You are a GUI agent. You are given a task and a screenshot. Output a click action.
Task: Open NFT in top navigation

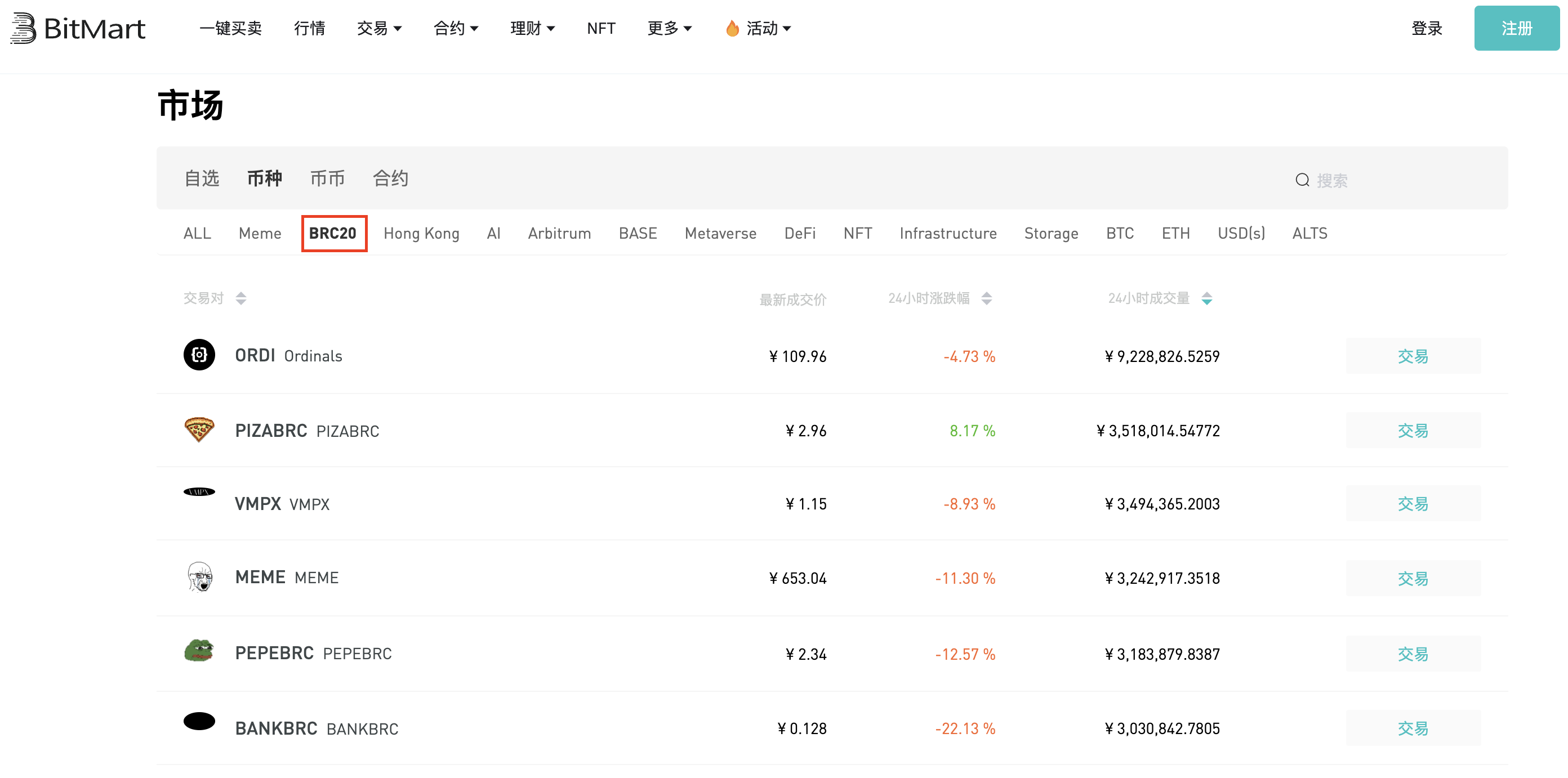(x=602, y=29)
